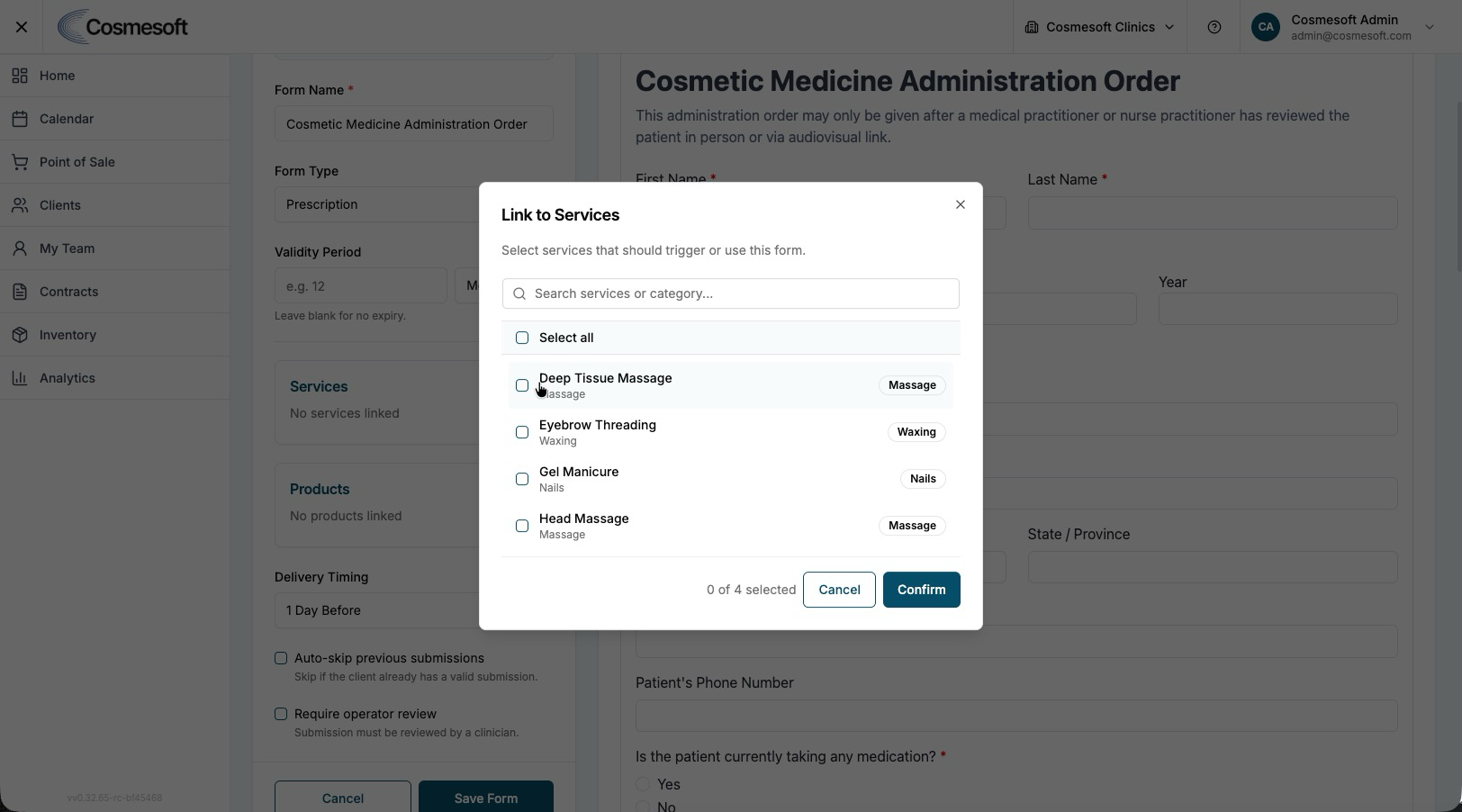Click the Home sidebar icon
Viewport: 1462px width, 812px height.
20,76
